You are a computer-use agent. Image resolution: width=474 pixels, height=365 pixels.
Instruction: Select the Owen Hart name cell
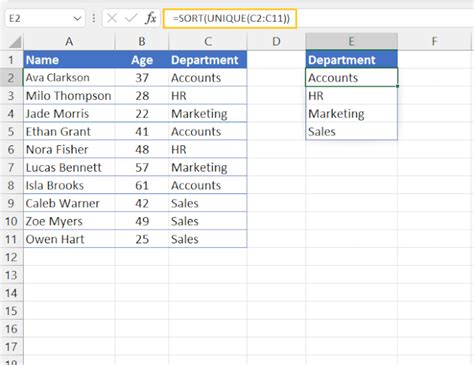[69, 239]
